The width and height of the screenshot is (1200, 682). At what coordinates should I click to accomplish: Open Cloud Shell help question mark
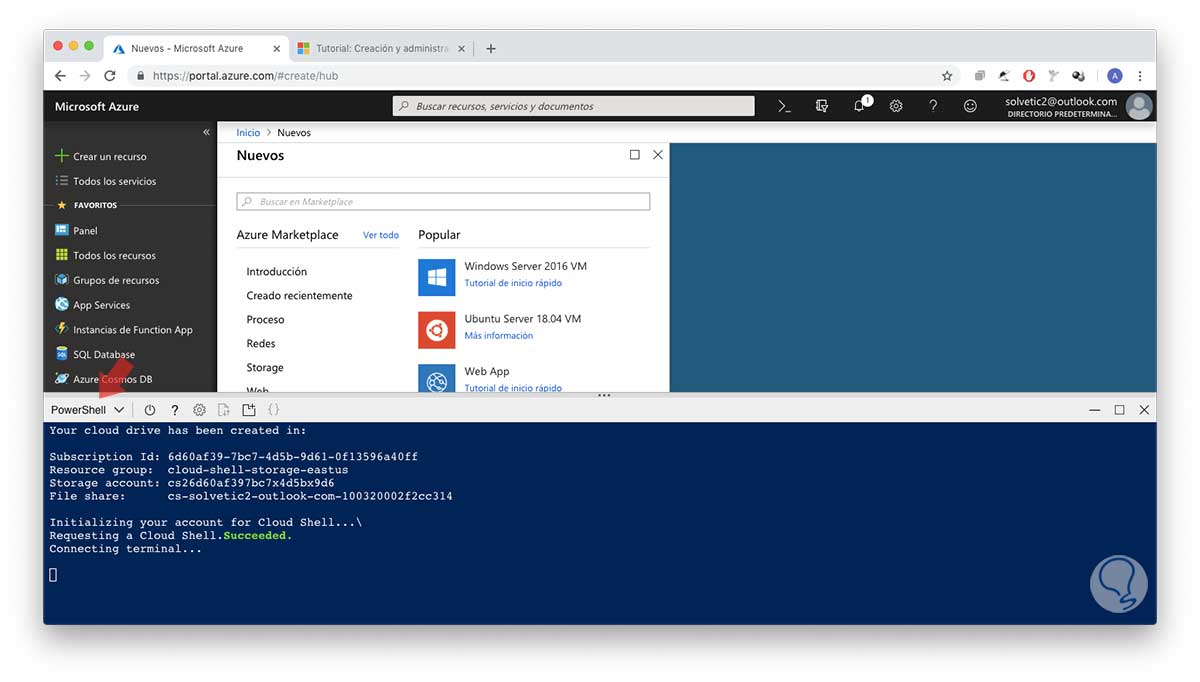click(175, 410)
